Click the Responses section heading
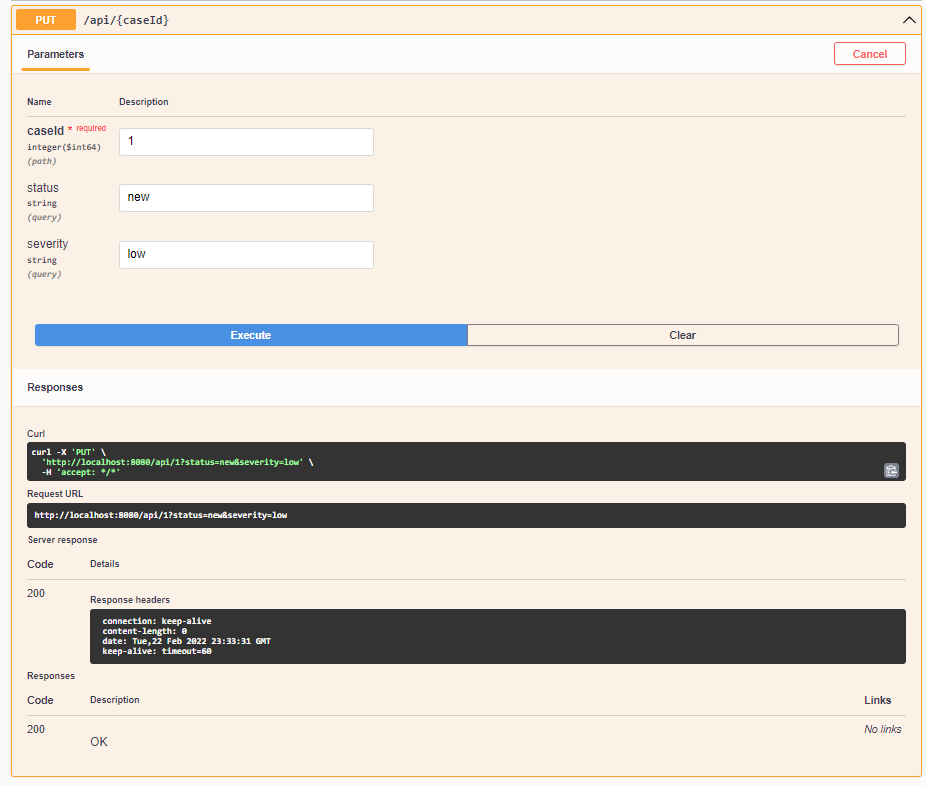926x786 pixels. 55,387
